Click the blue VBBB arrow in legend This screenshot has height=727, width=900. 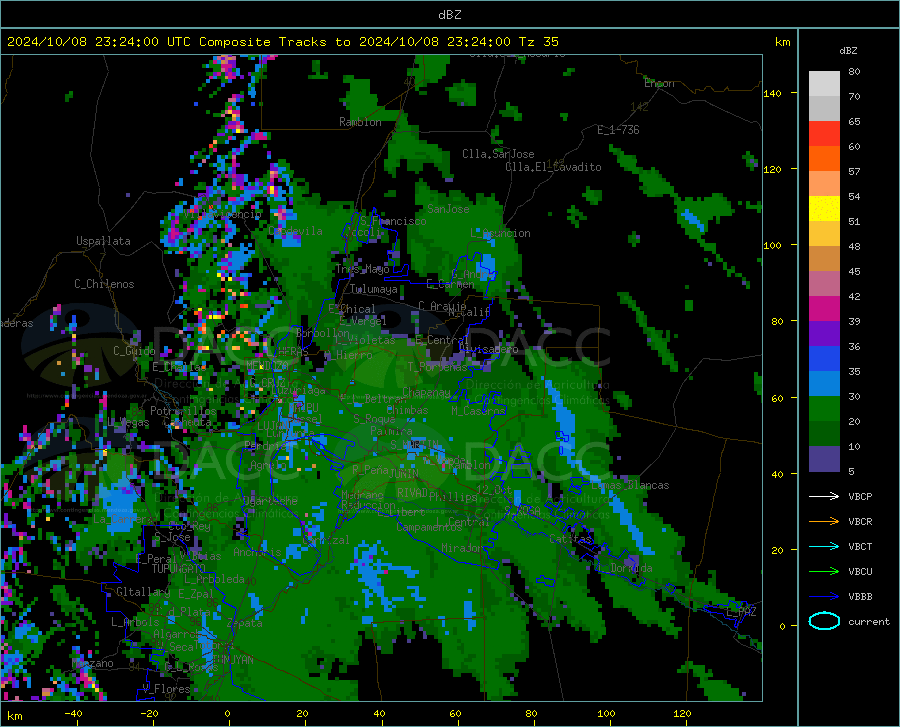pyautogui.click(x=824, y=596)
